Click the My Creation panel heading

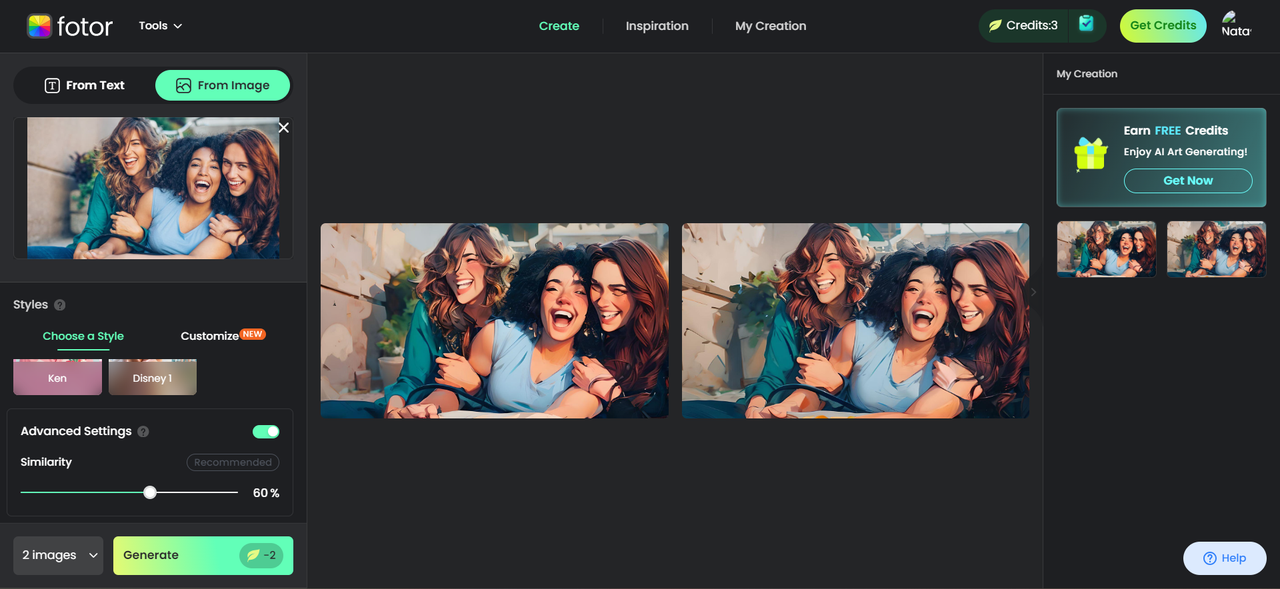click(x=1087, y=74)
